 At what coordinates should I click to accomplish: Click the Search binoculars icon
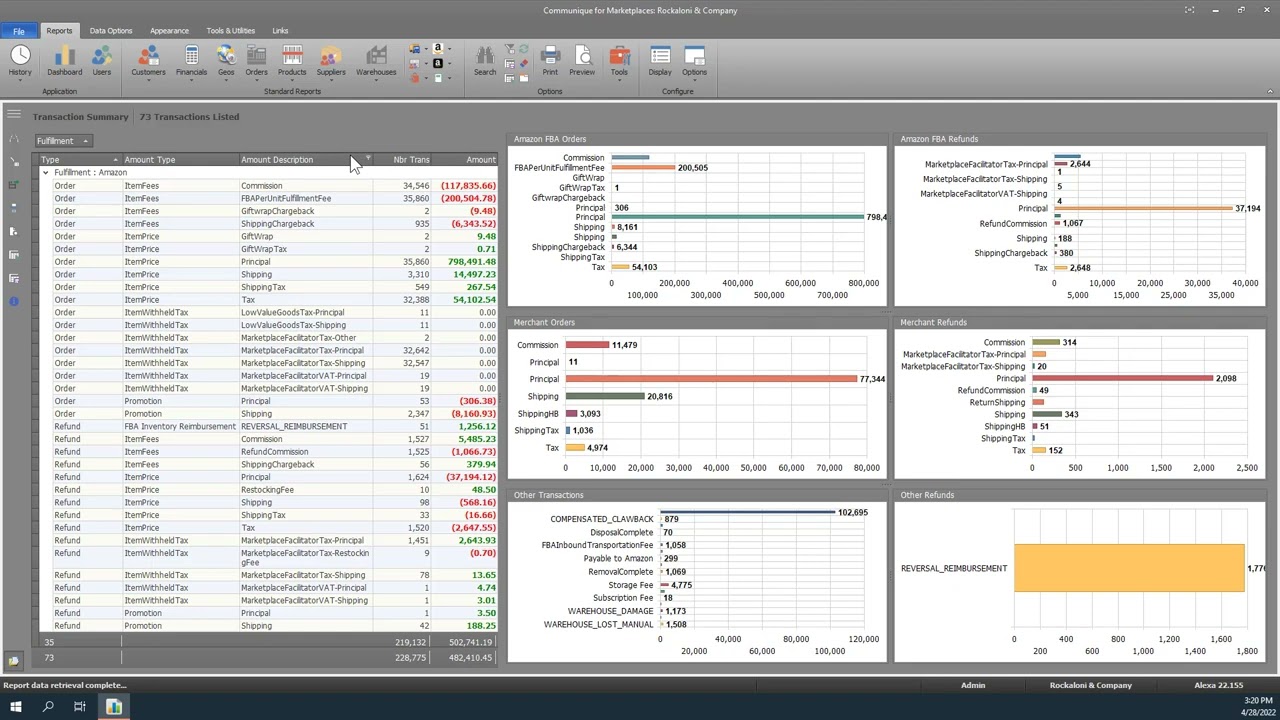[x=485, y=60]
